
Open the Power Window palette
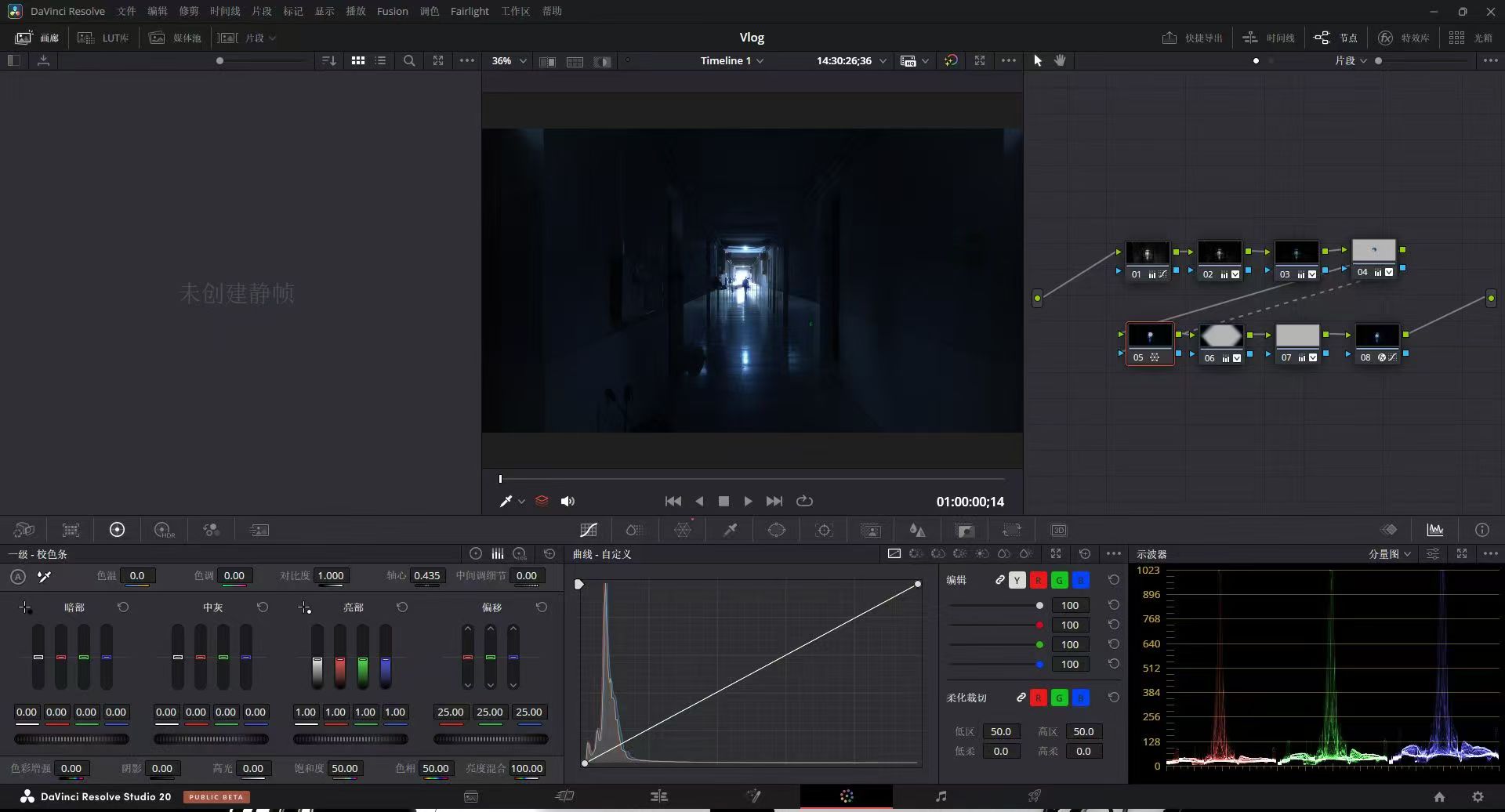[x=777, y=530]
